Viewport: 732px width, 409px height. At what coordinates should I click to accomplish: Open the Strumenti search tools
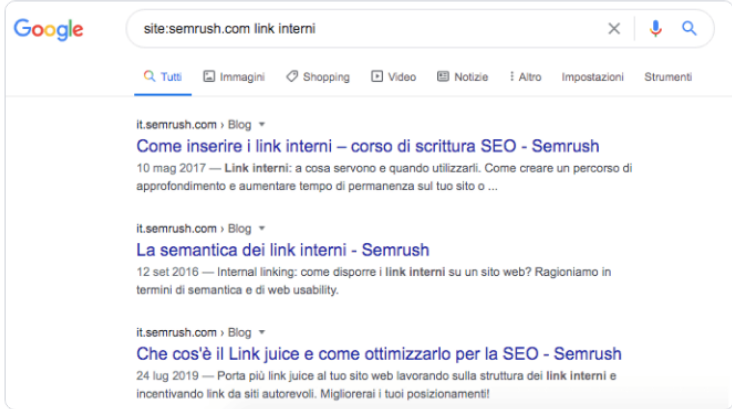click(x=668, y=77)
